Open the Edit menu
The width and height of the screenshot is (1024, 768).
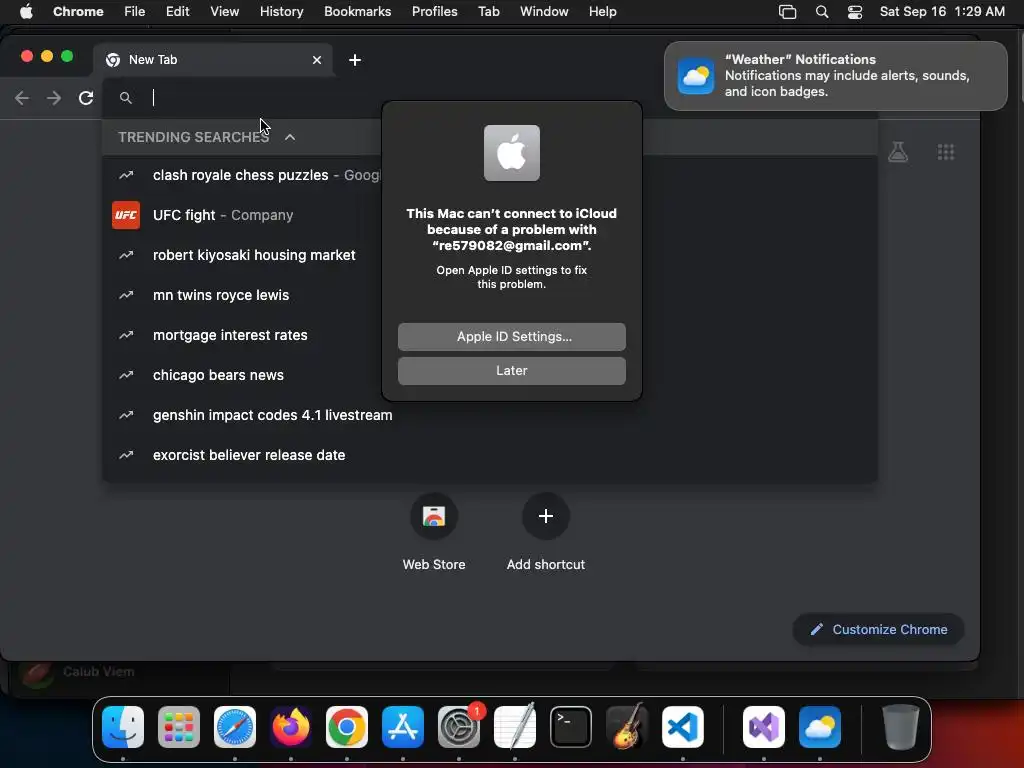[x=178, y=12]
